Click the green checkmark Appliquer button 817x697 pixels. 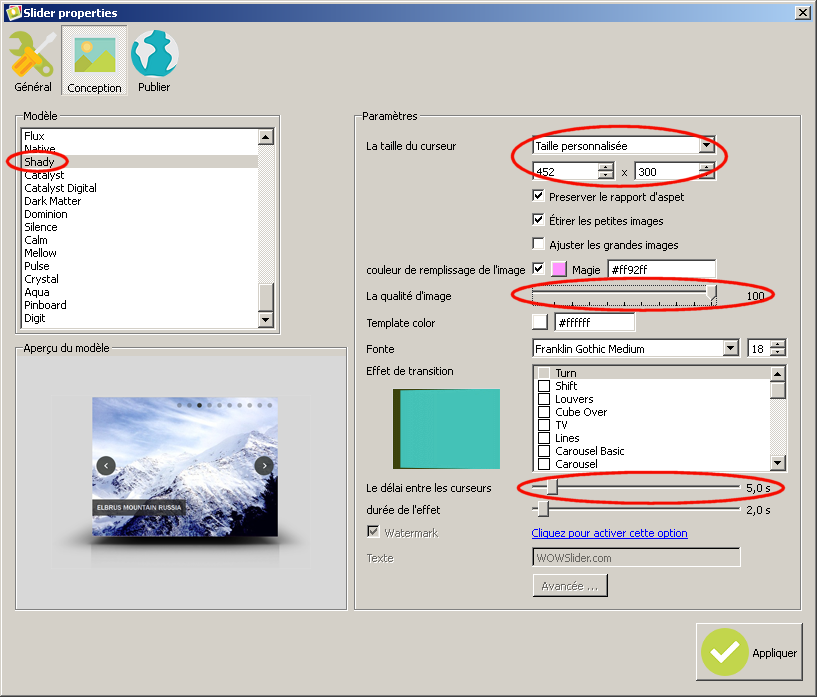pyautogui.click(x=749, y=652)
